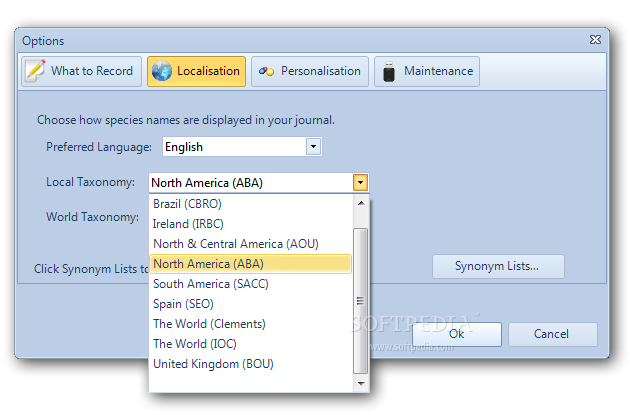Select The World (Clements) option
The width and height of the screenshot is (630, 415).
tap(250, 324)
